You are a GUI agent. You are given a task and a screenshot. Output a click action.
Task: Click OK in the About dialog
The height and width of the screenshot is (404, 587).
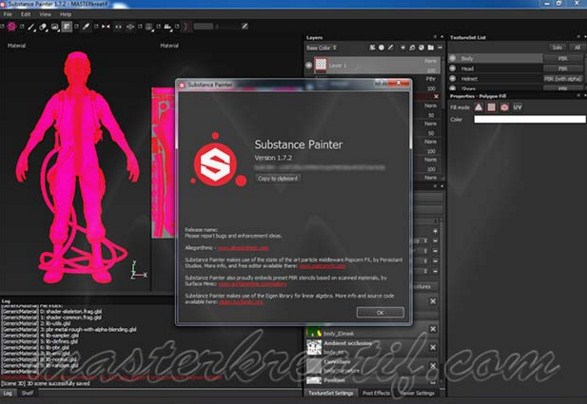pos(380,312)
